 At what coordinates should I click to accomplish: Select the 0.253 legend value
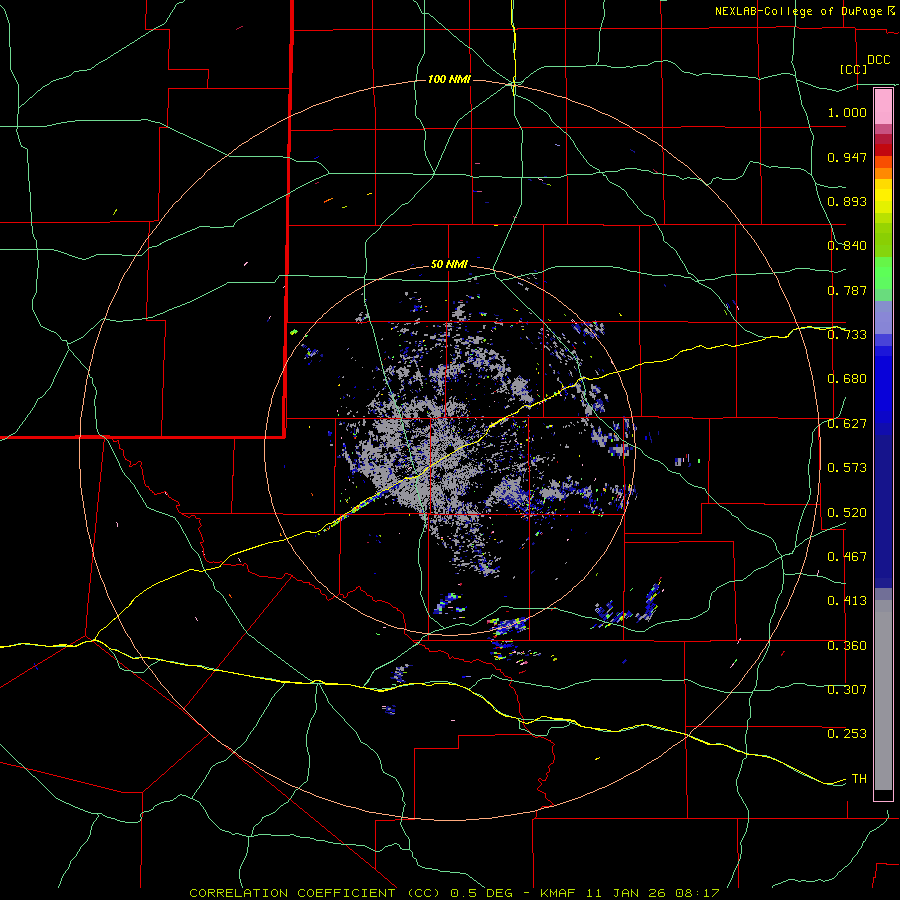pos(847,734)
